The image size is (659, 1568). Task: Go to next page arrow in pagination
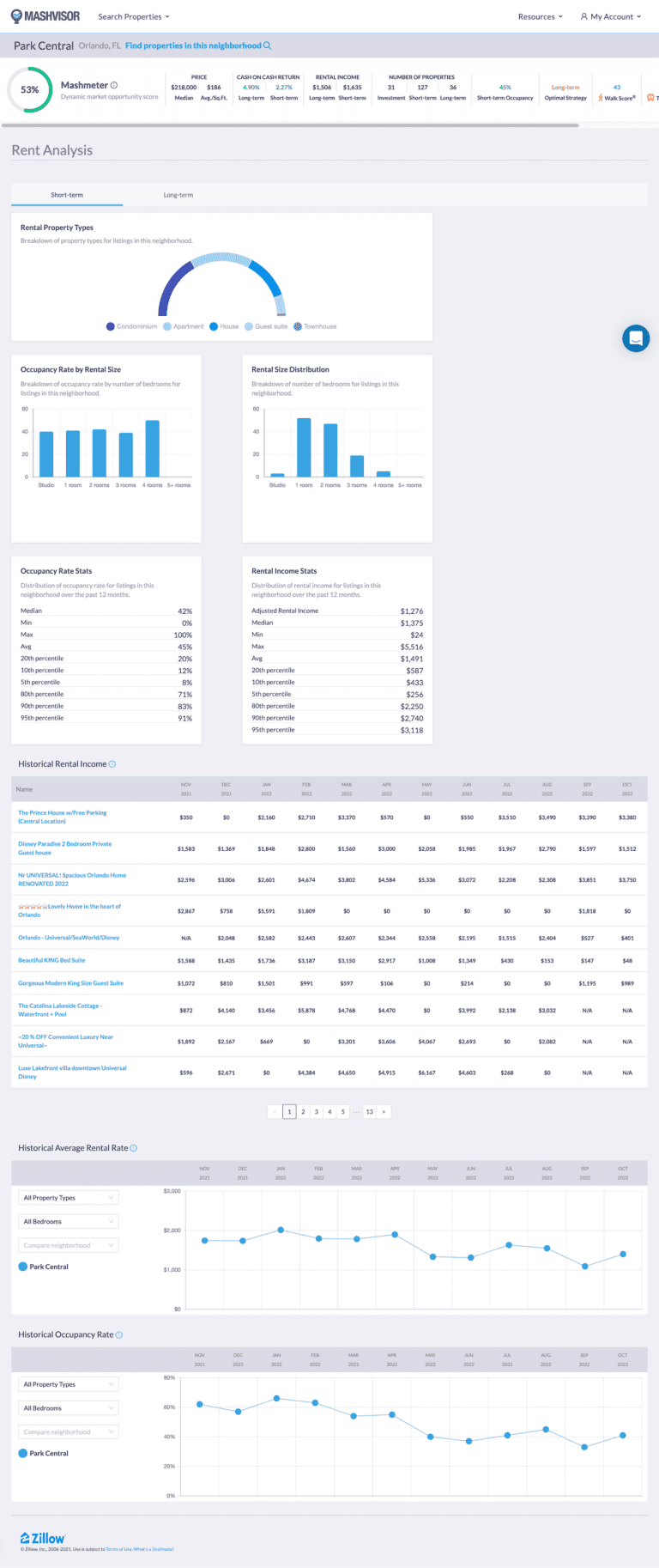(x=384, y=1112)
